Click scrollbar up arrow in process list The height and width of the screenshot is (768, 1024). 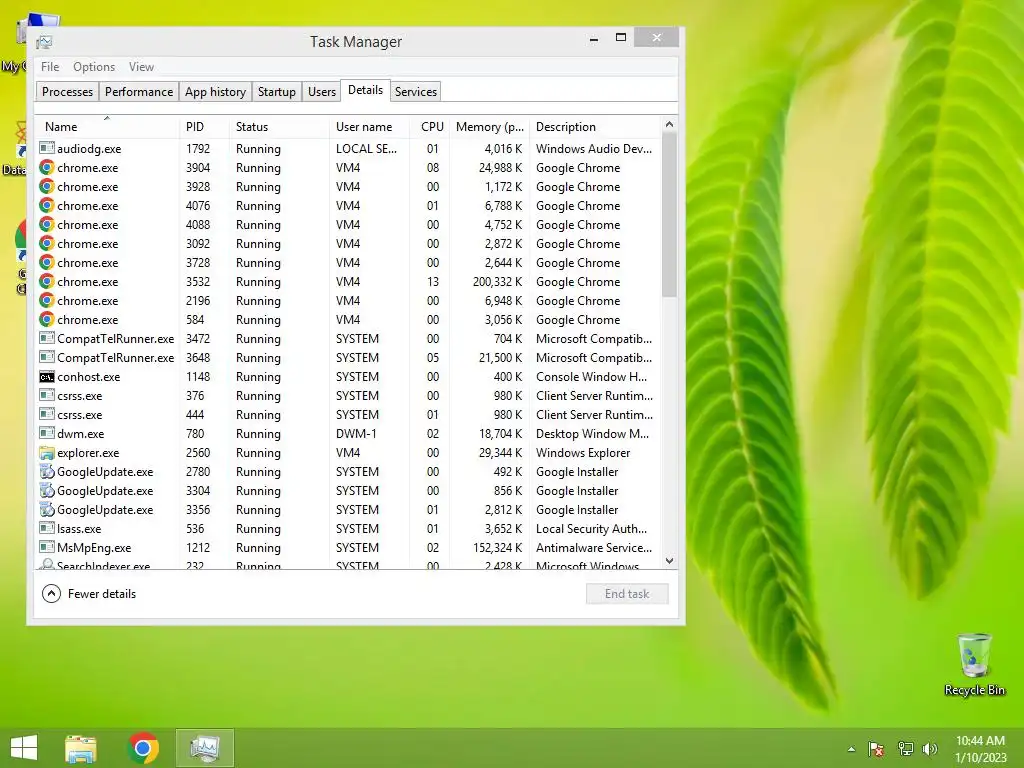point(669,124)
